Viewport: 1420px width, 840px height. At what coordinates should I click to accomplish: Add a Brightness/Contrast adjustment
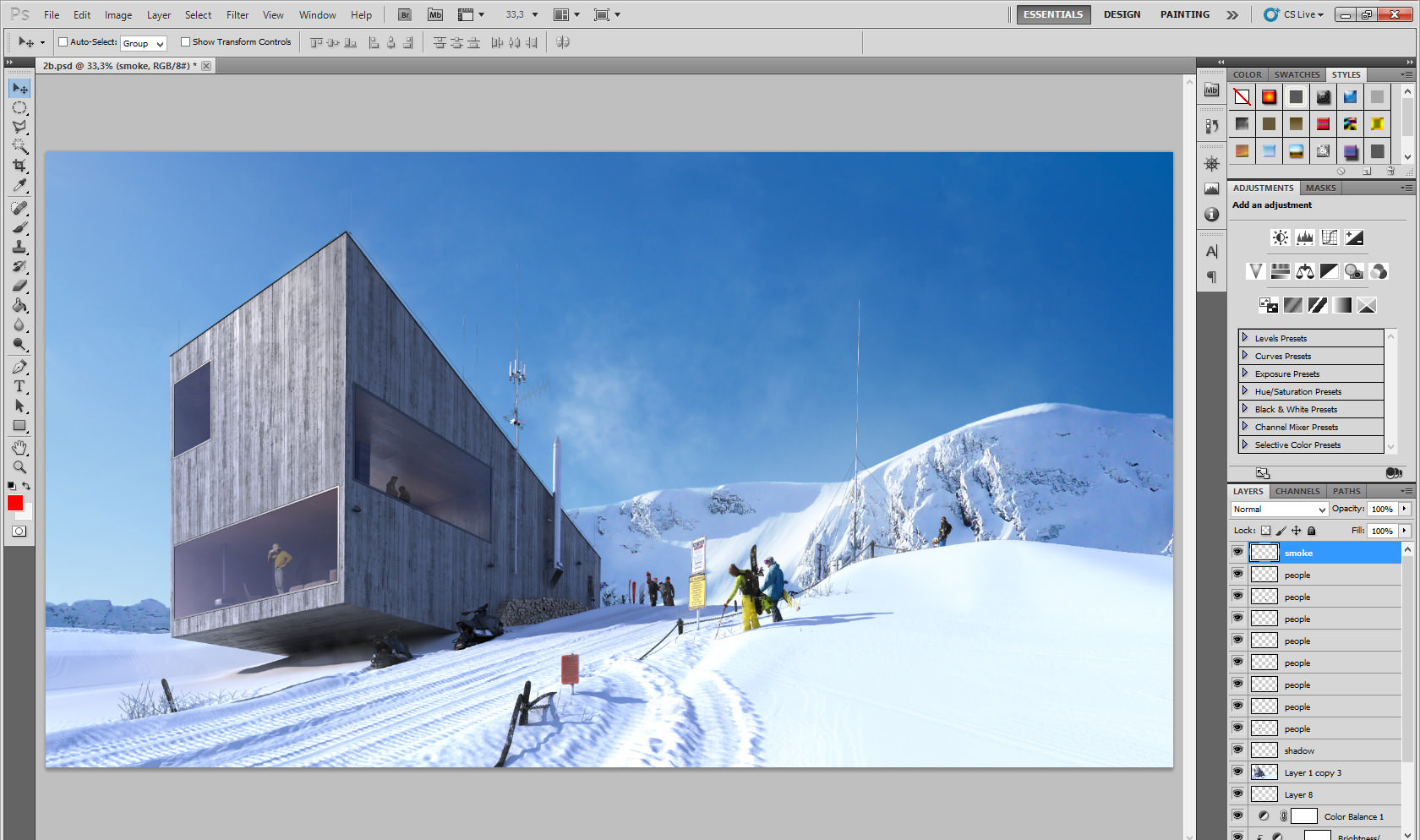[x=1281, y=237]
